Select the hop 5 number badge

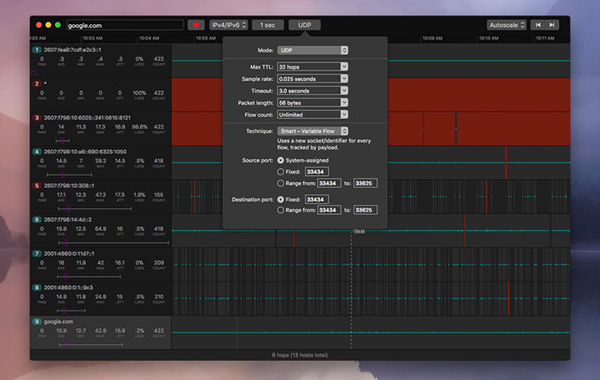tap(37, 186)
